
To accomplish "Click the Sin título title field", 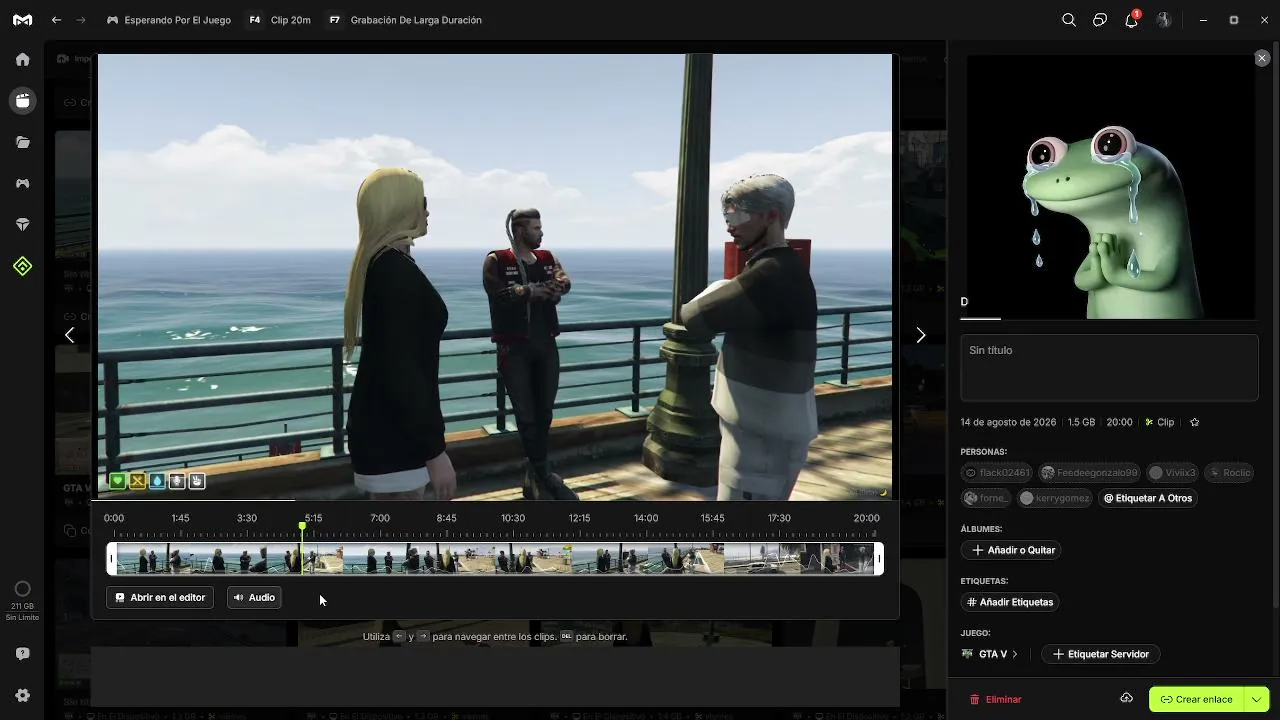I will (1109, 367).
